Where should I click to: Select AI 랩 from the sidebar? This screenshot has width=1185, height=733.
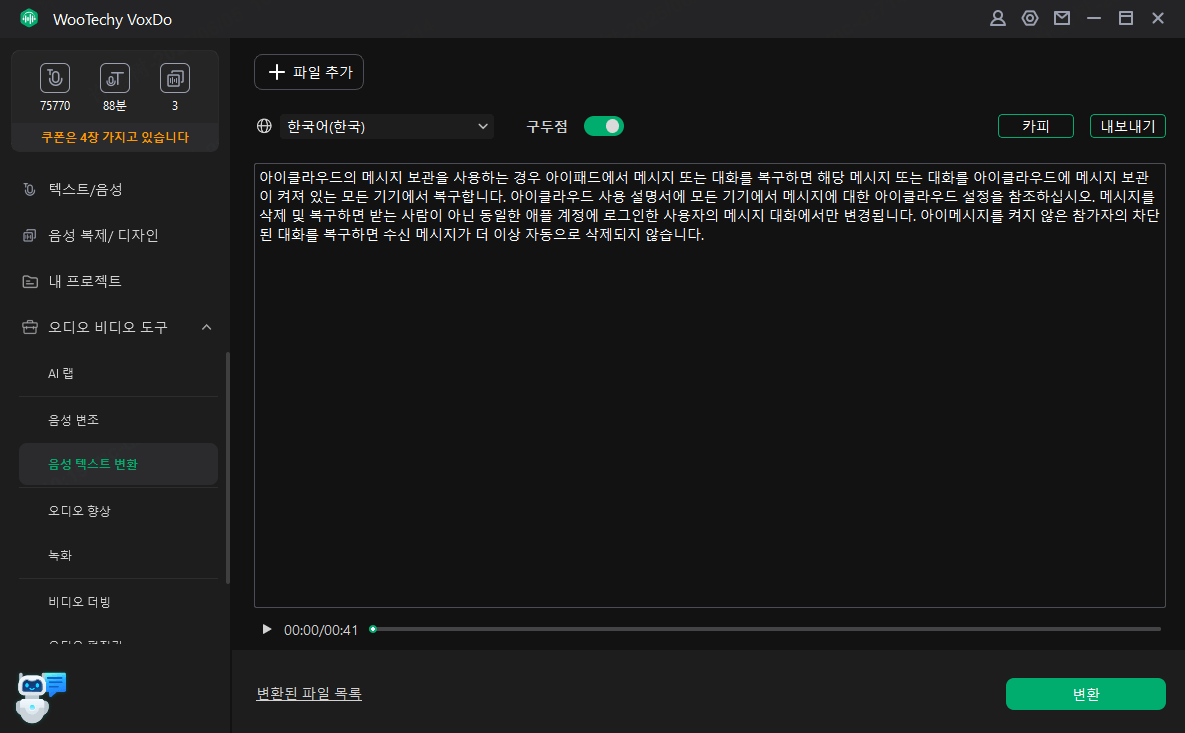coord(59,373)
